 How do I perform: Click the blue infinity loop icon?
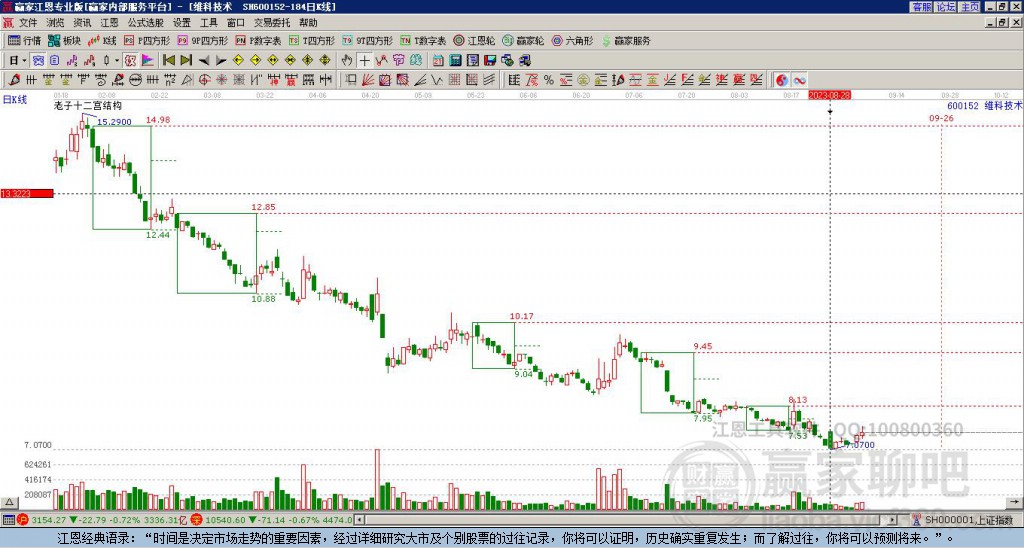point(799,80)
